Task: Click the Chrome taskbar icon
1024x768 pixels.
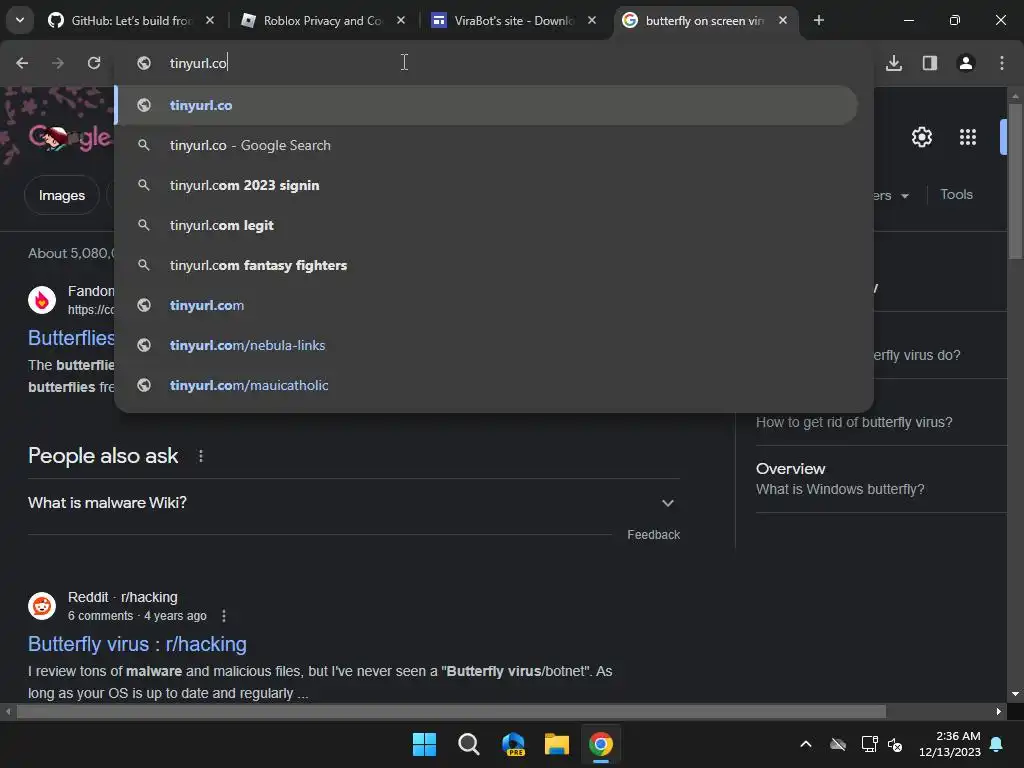Action: (601, 744)
